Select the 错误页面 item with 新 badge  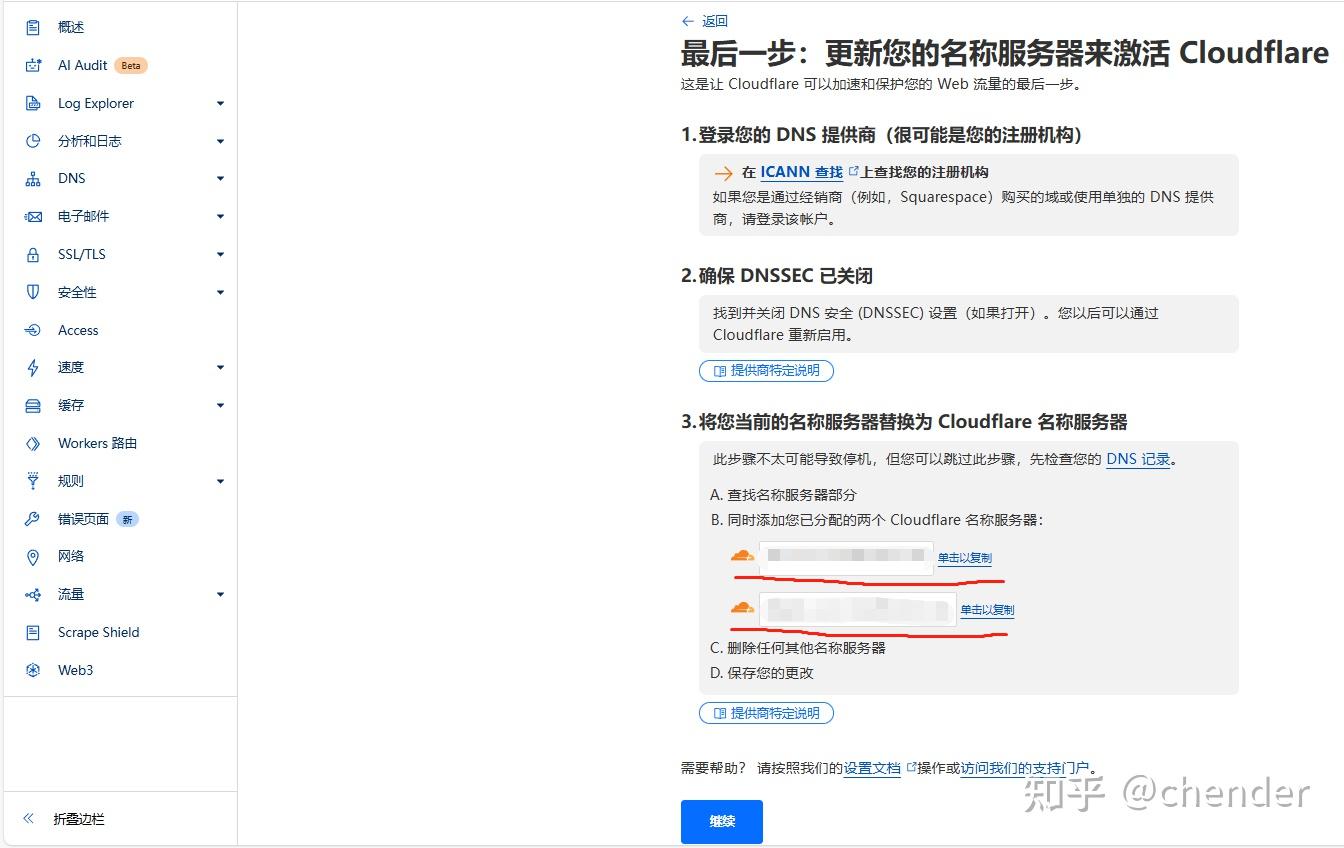coord(83,518)
